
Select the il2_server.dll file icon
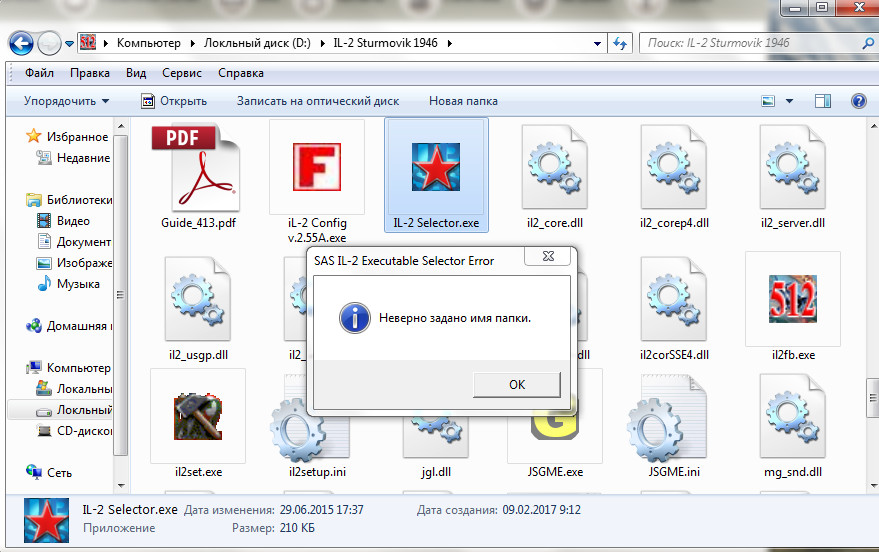coord(793,167)
